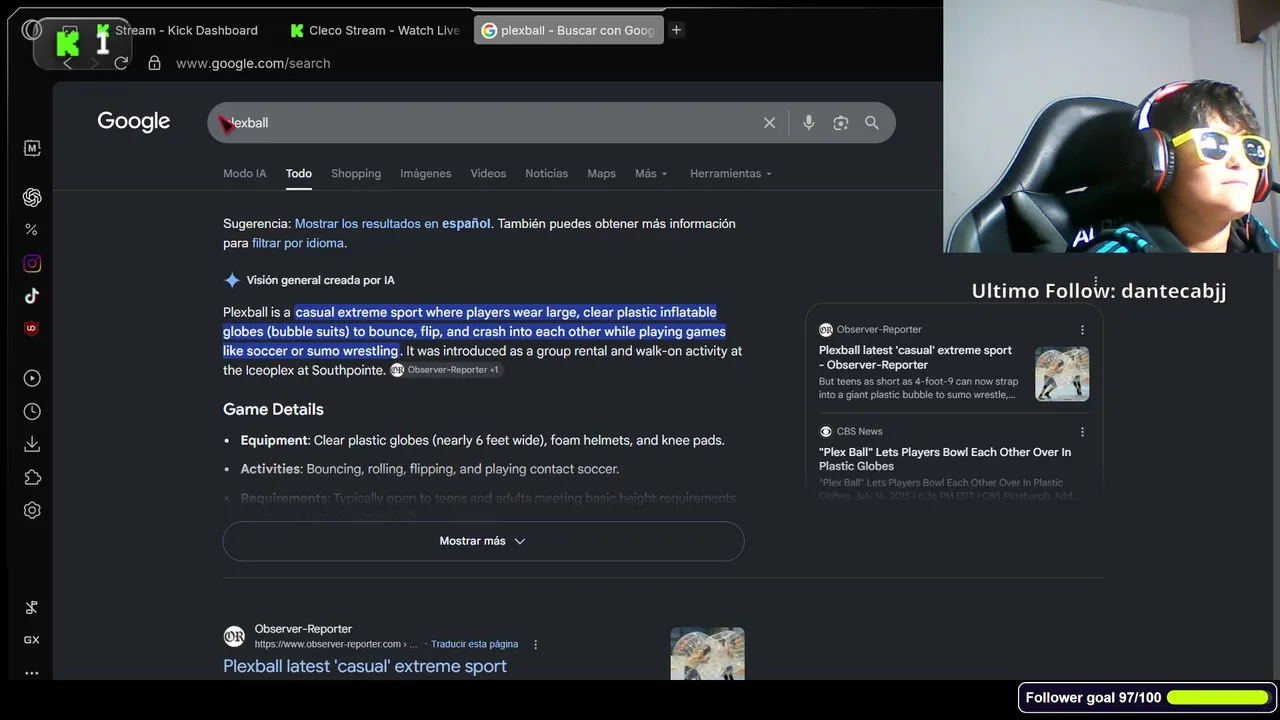Click Traducir esta página link
1280x720 pixels.
pyautogui.click(x=474, y=645)
